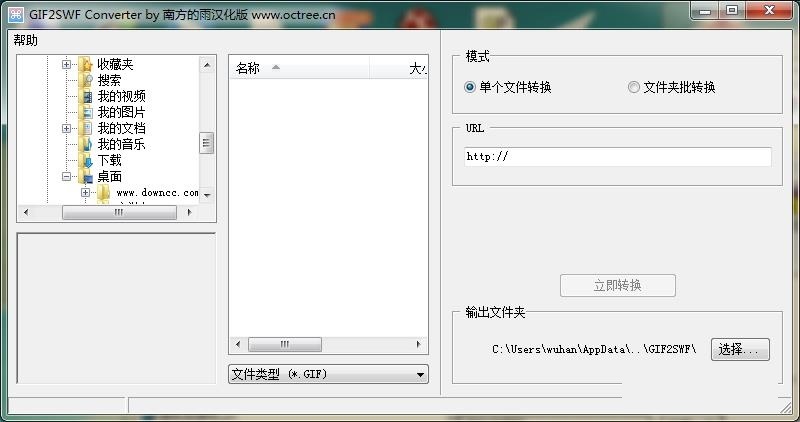
Task: Open the 文件类型 (*.GIF) dropdown
Action: pos(328,374)
